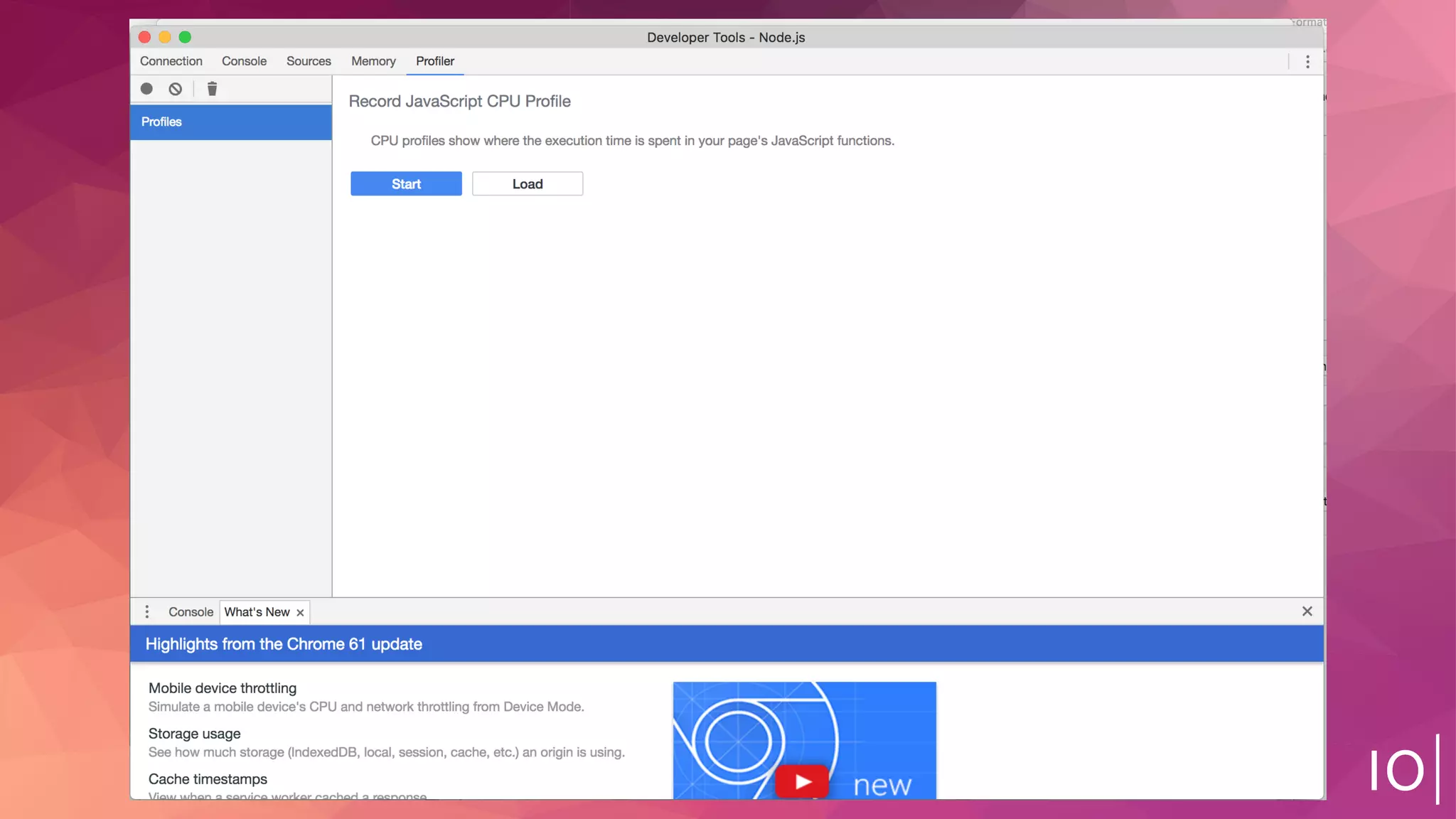Open the Sources tab
The image size is (1456, 819).
(x=309, y=61)
